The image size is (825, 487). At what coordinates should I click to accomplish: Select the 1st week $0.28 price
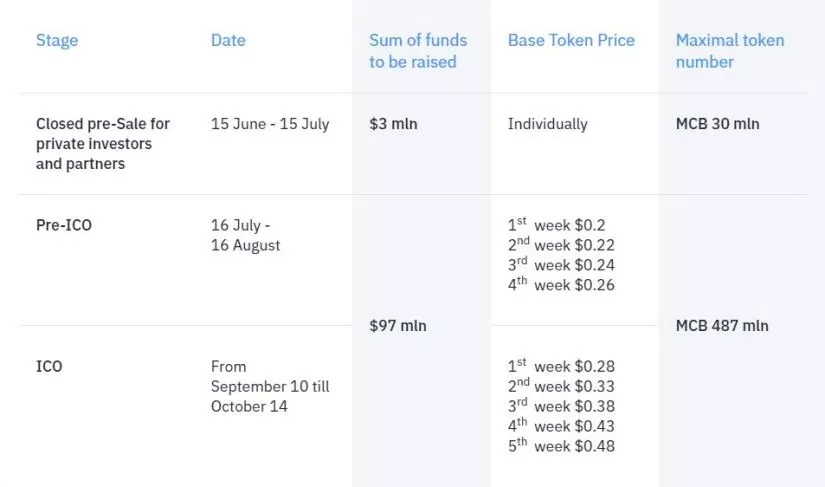point(561,367)
